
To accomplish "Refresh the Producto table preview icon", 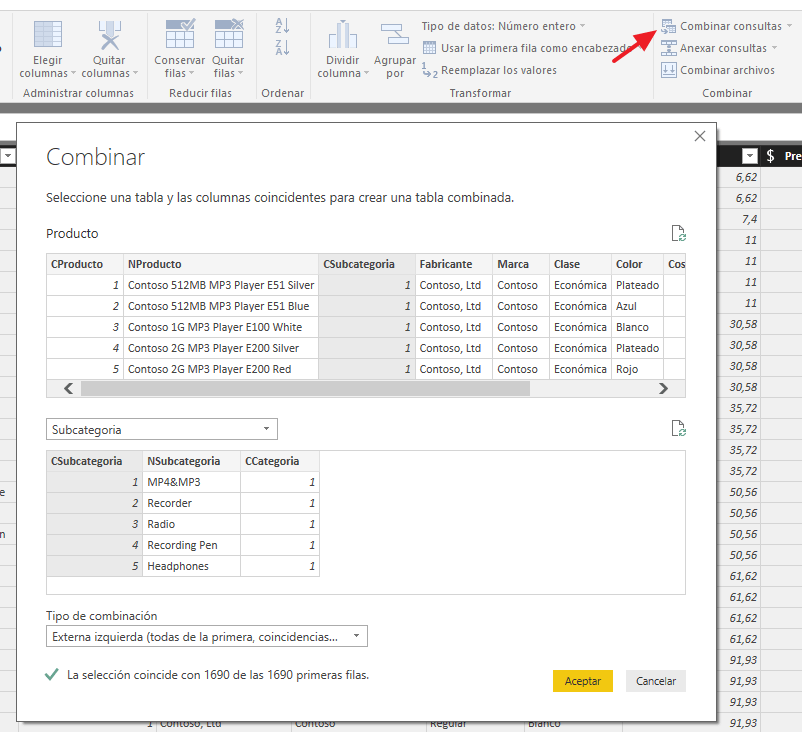I will 678,233.
